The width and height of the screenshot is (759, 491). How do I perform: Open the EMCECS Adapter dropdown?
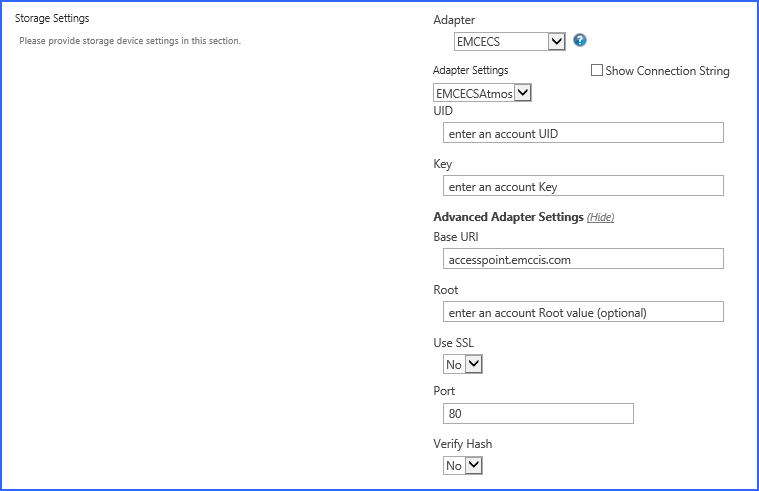(x=509, y=41)
